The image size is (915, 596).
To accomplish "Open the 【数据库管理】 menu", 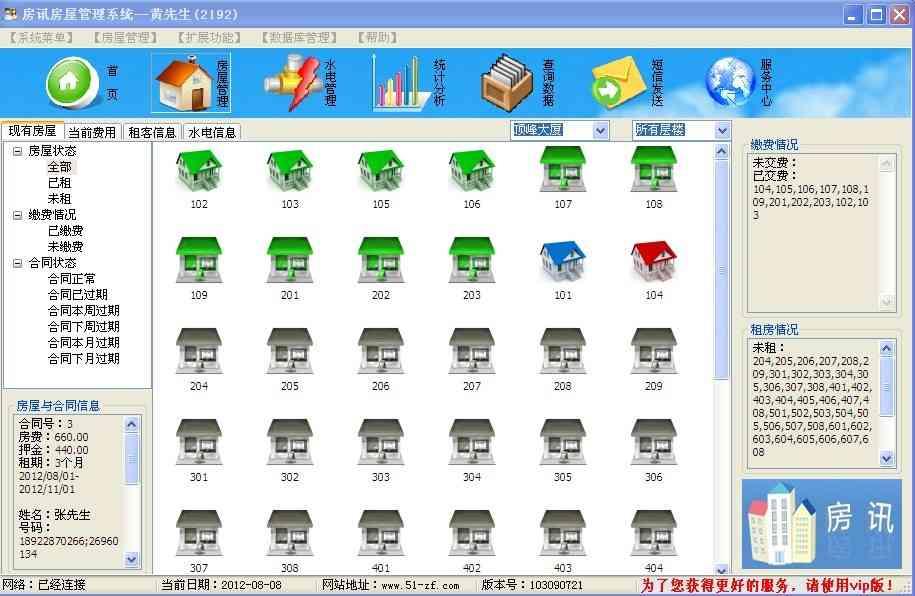I will 299,38.
